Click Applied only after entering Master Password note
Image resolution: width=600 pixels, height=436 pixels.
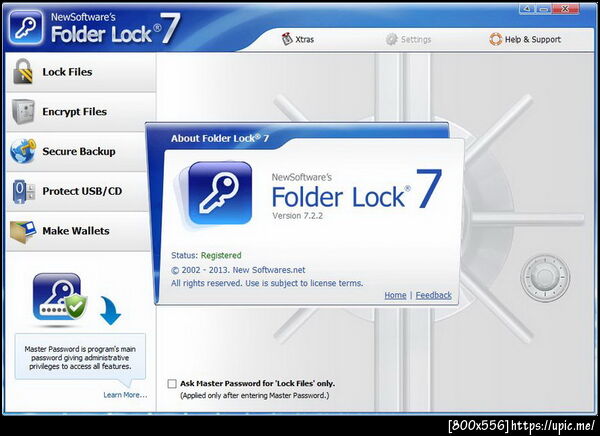(254, 395)
